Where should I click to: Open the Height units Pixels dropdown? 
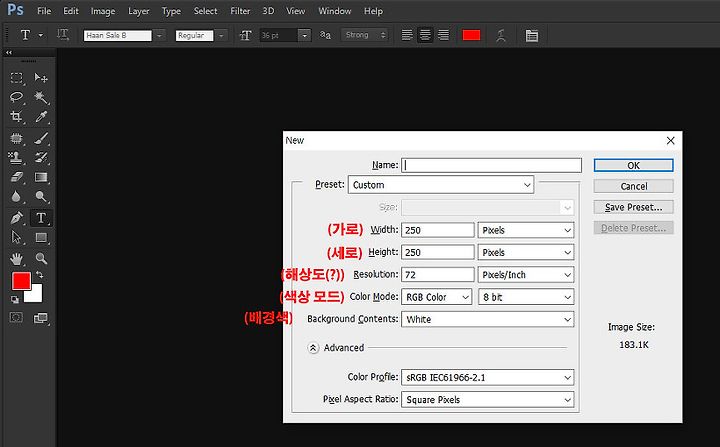click(526, 252)
